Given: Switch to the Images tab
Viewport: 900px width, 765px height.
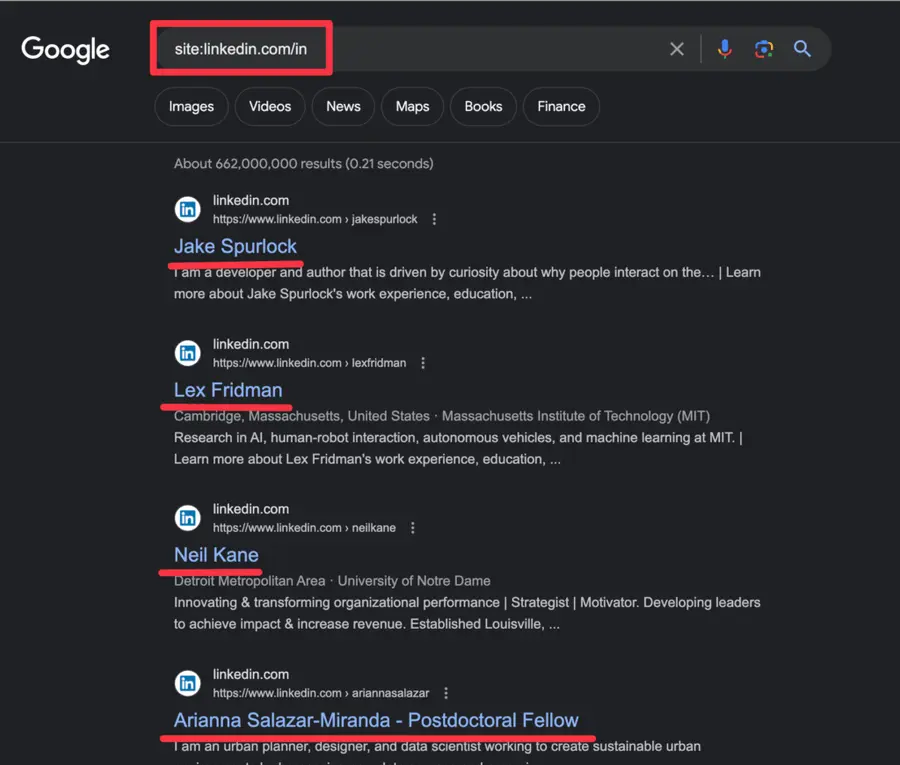Looking at the screenshot, I should point(191,106).
